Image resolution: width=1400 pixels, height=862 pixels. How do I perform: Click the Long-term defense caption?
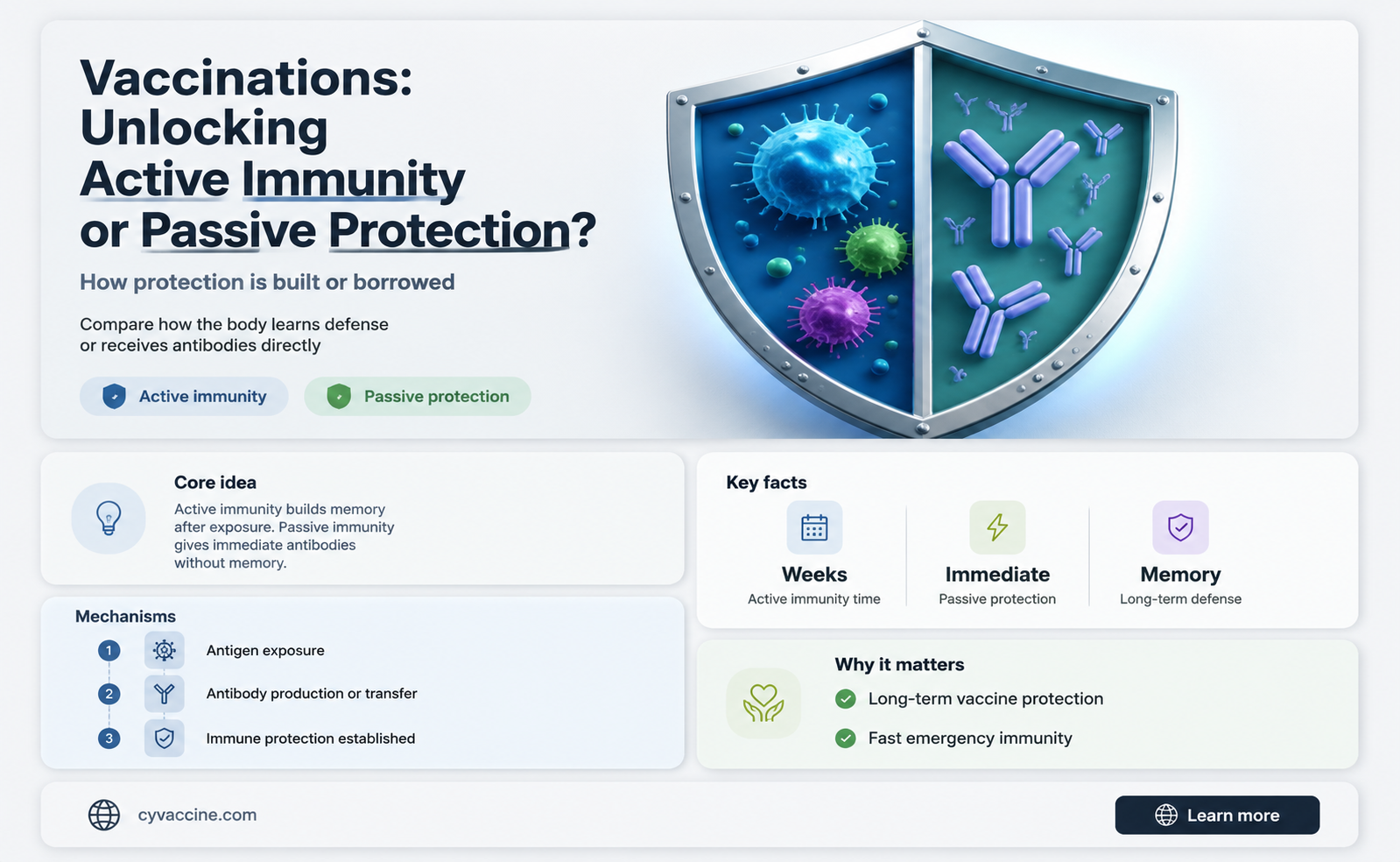point(1180,599)
